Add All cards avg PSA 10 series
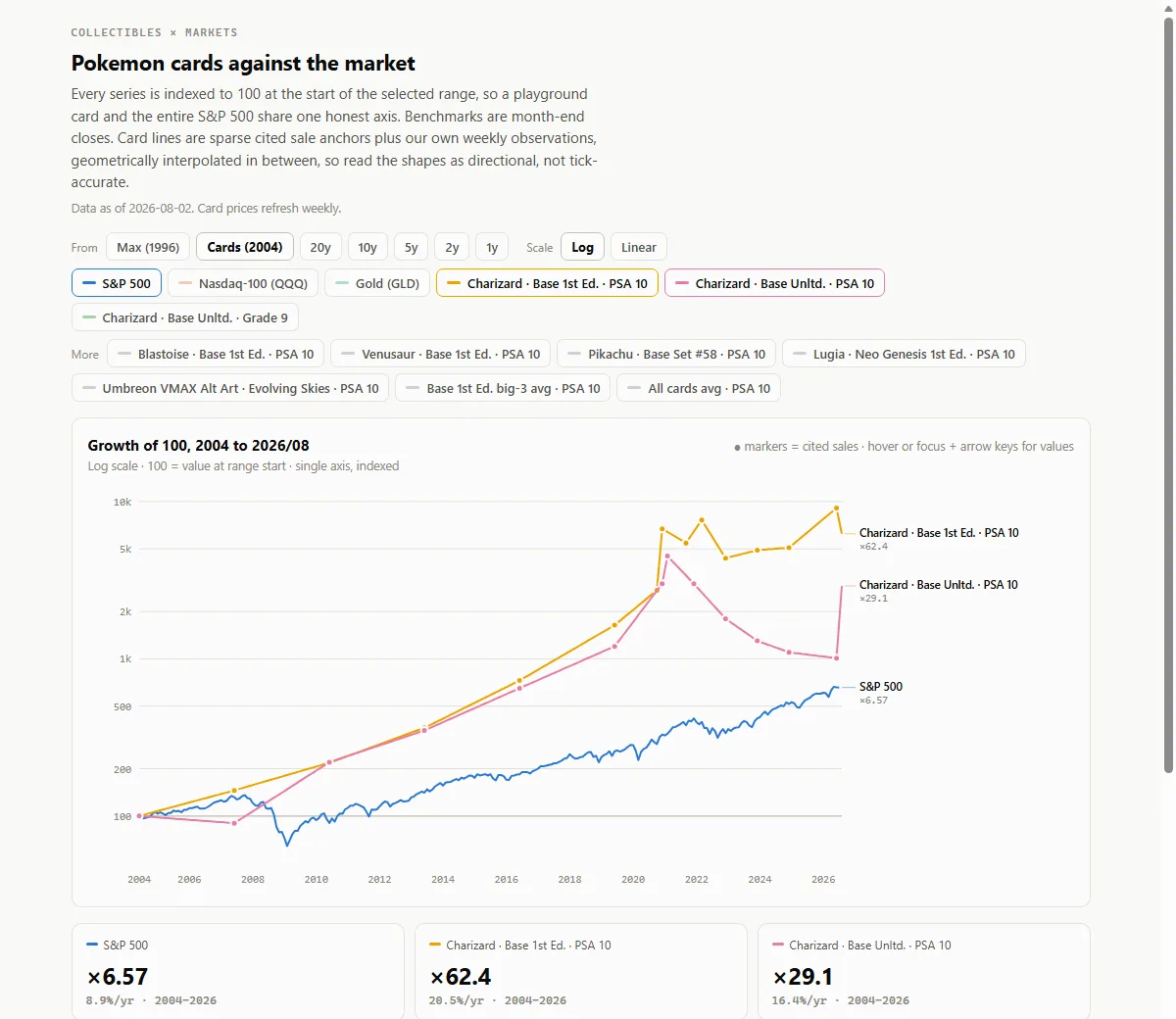The height and width of the screenshot is (1019, 1176). pyautogui.click(x=699, y=388)
